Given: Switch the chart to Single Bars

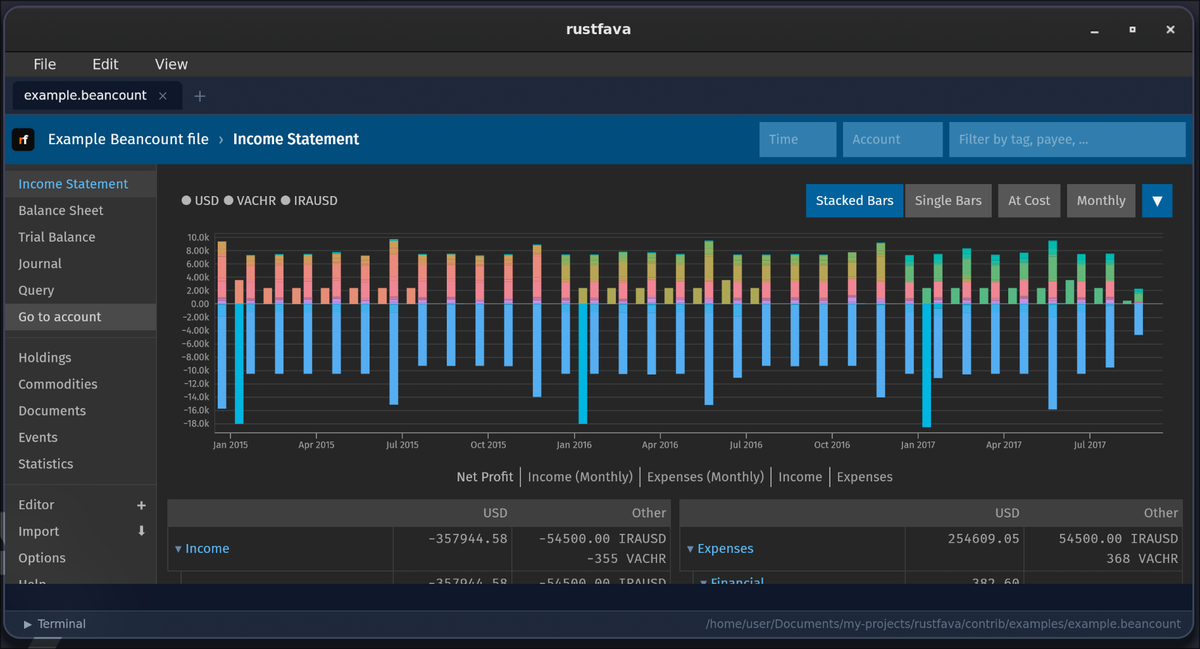Looking at the screenshot, I should (x=948, y=200).
